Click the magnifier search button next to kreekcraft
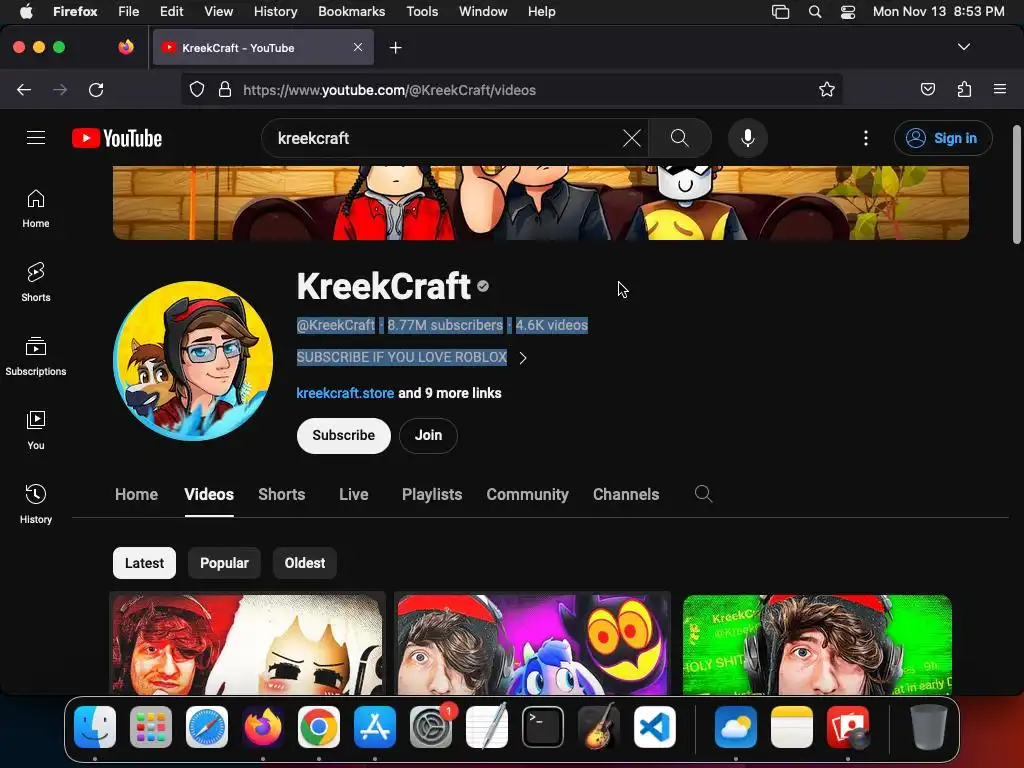 click(x=680, y=138)
